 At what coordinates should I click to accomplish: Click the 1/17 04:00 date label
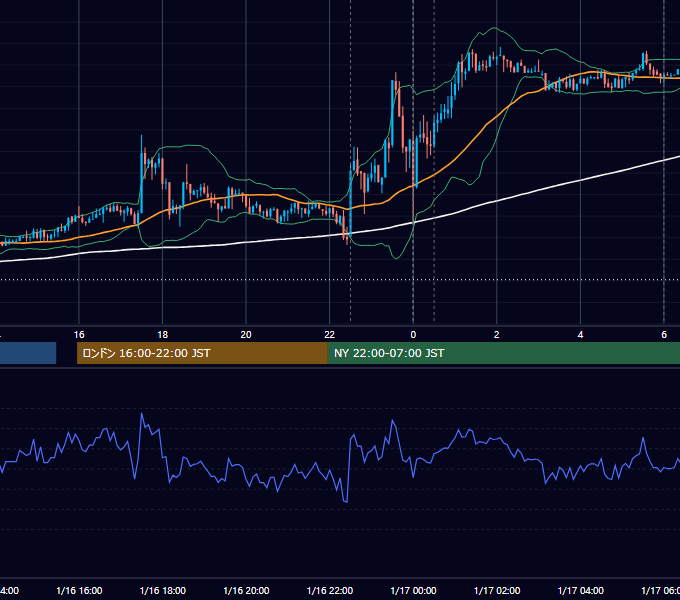click(581, 590)
